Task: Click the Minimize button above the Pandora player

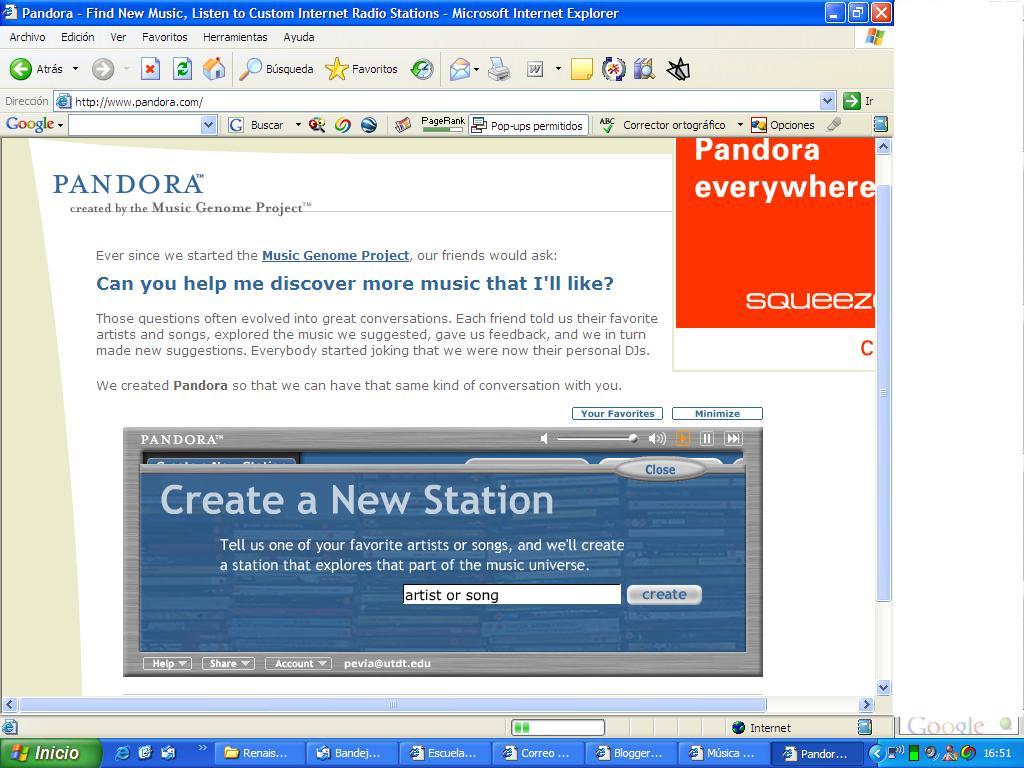Action: [x=717, y=413]
